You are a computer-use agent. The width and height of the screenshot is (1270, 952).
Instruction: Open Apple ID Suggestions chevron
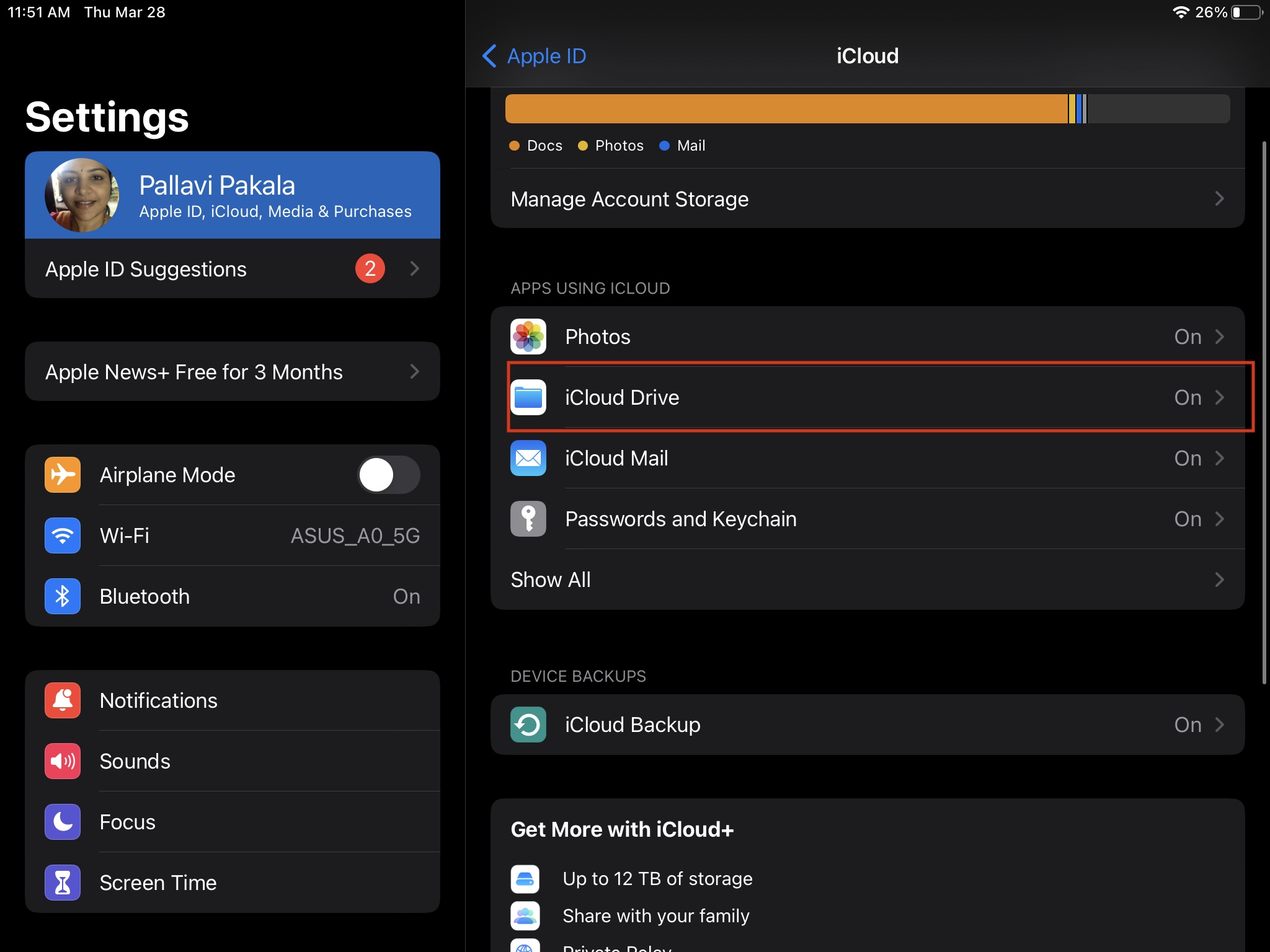[415, 268]
